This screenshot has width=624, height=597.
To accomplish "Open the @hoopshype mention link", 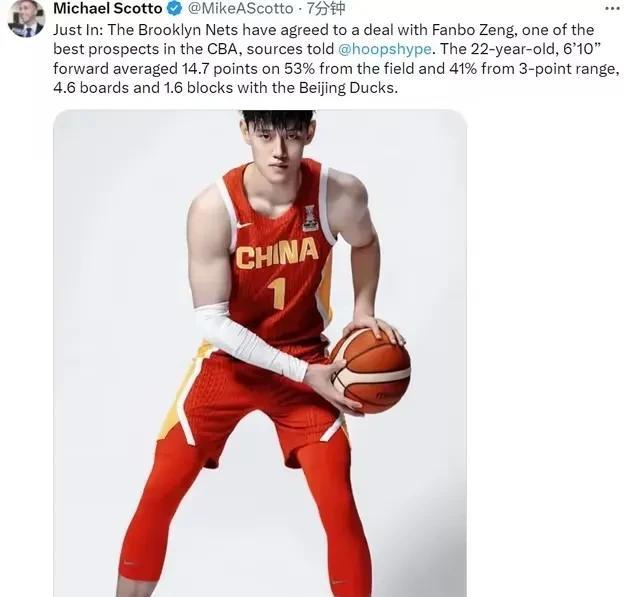I will (x=384, y=49).
